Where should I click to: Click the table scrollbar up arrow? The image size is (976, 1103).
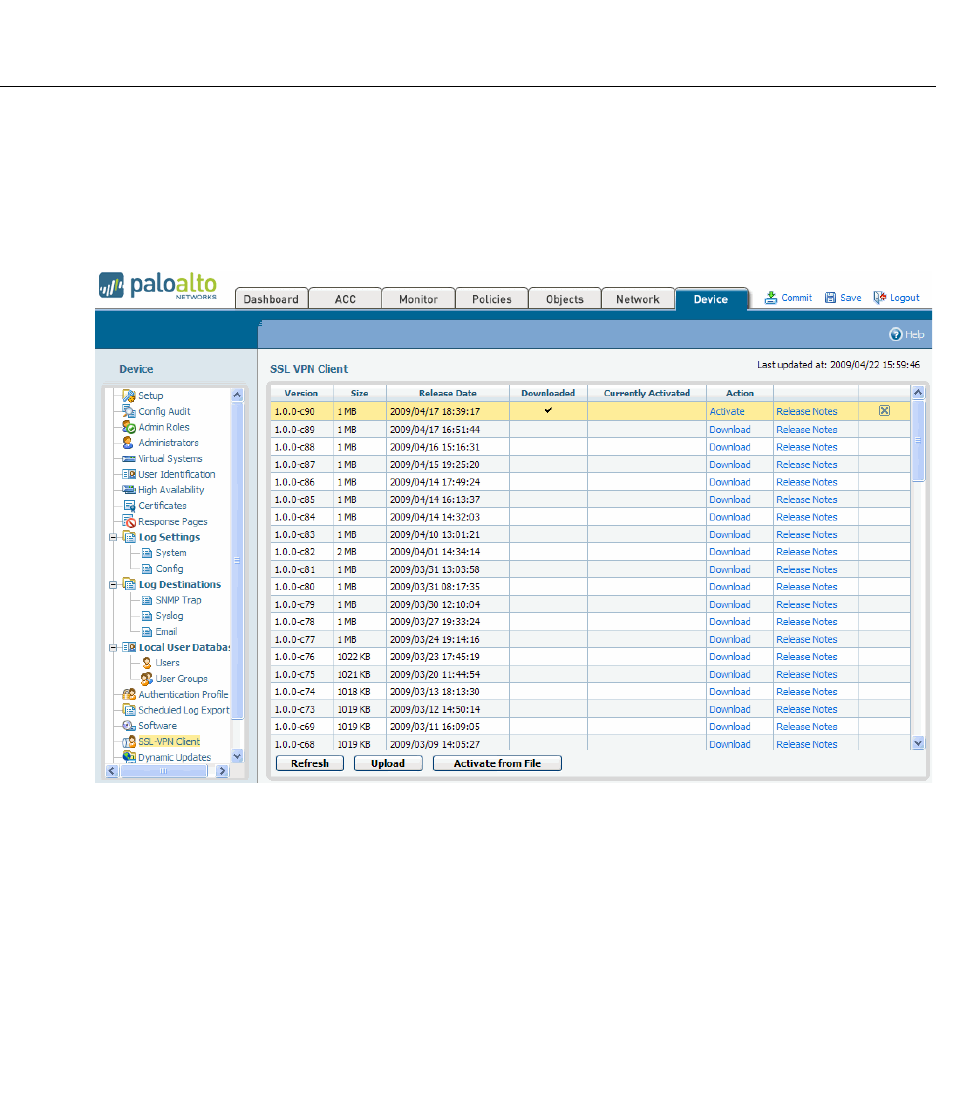[x=918, y=393]
